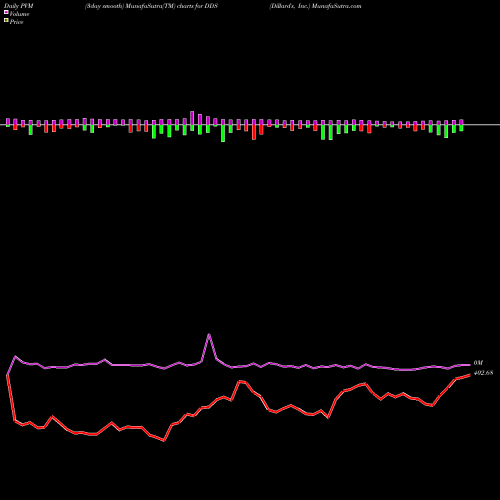Click the Price legend swatch
This screenshot has height=500, width=500.
tap(6, 20)
